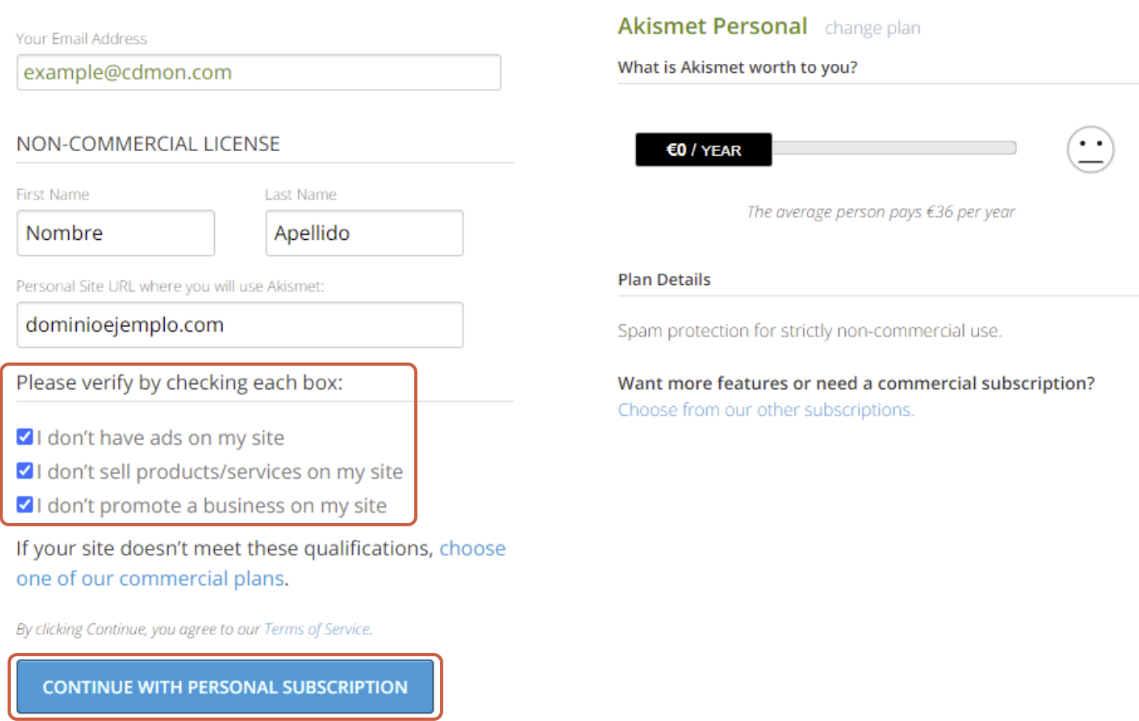Focus the Your Email Address field
The height and width of the screenshot is (721, 1139).
[x=259, y=73]
